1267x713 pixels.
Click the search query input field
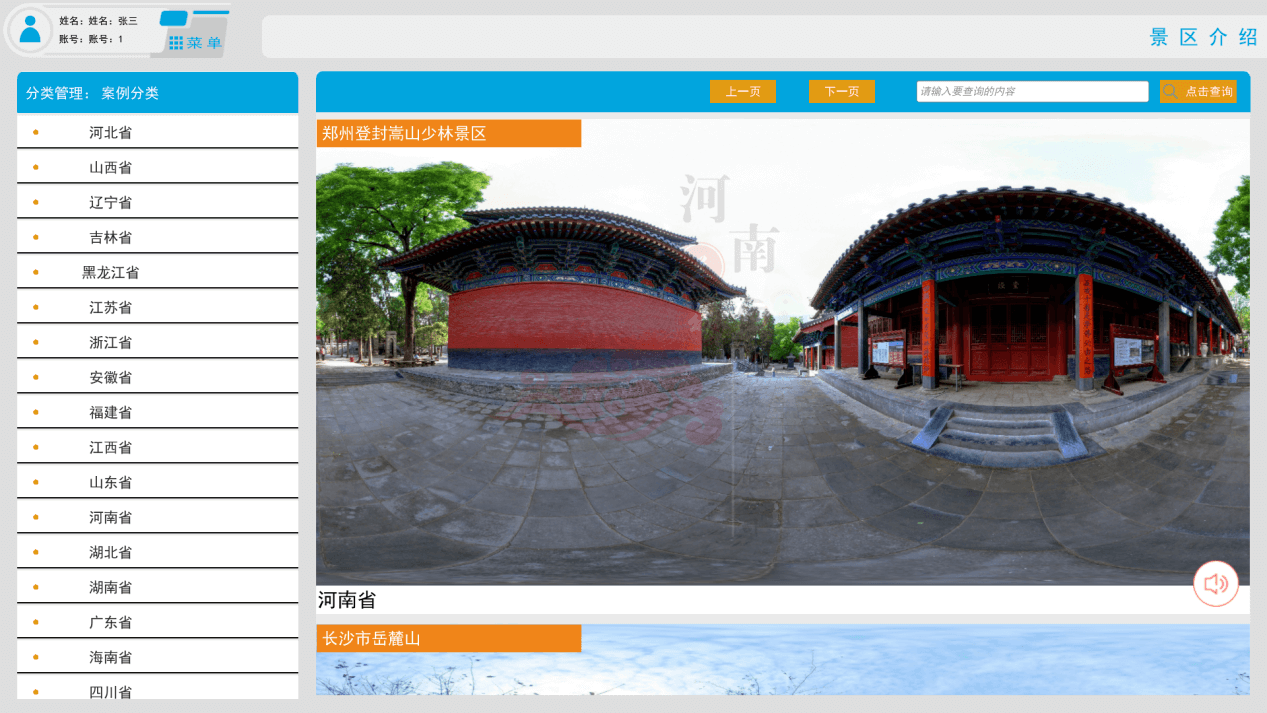[x=1031, y=92]
